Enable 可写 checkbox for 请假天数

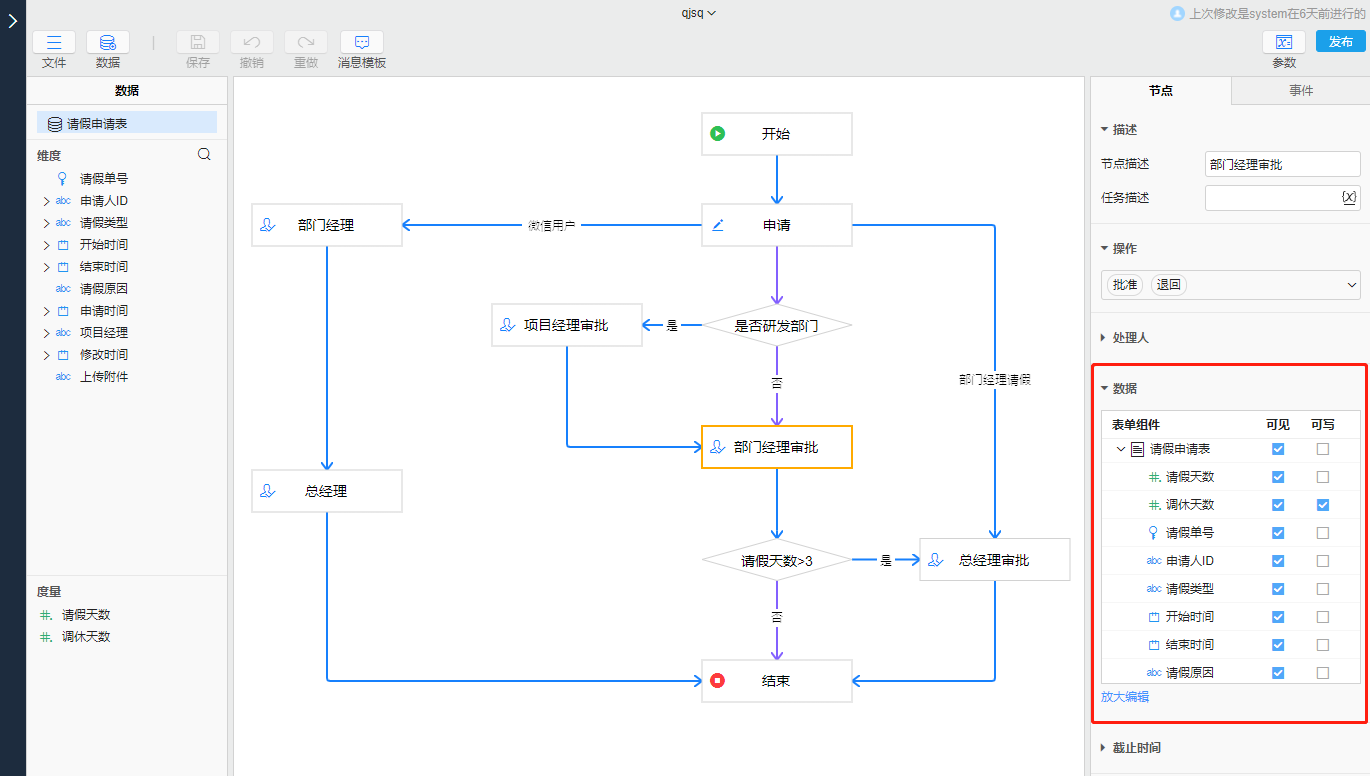pos(1323,477)
